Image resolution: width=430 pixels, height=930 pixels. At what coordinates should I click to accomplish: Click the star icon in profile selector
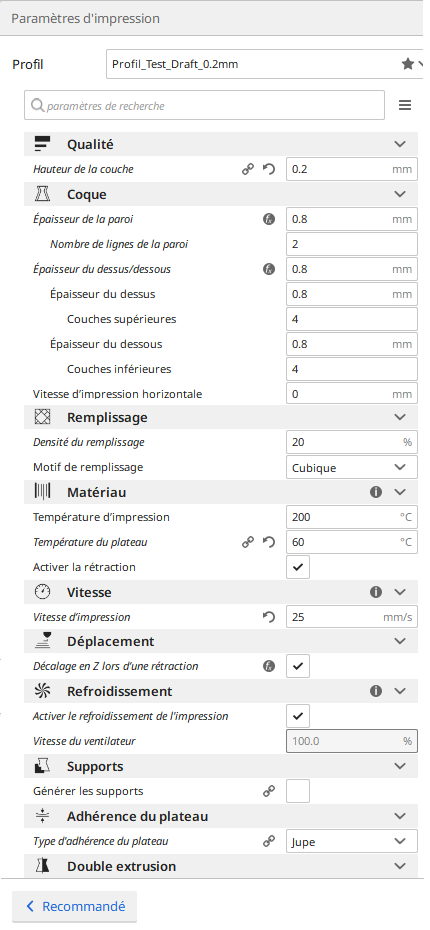(407, 64)
